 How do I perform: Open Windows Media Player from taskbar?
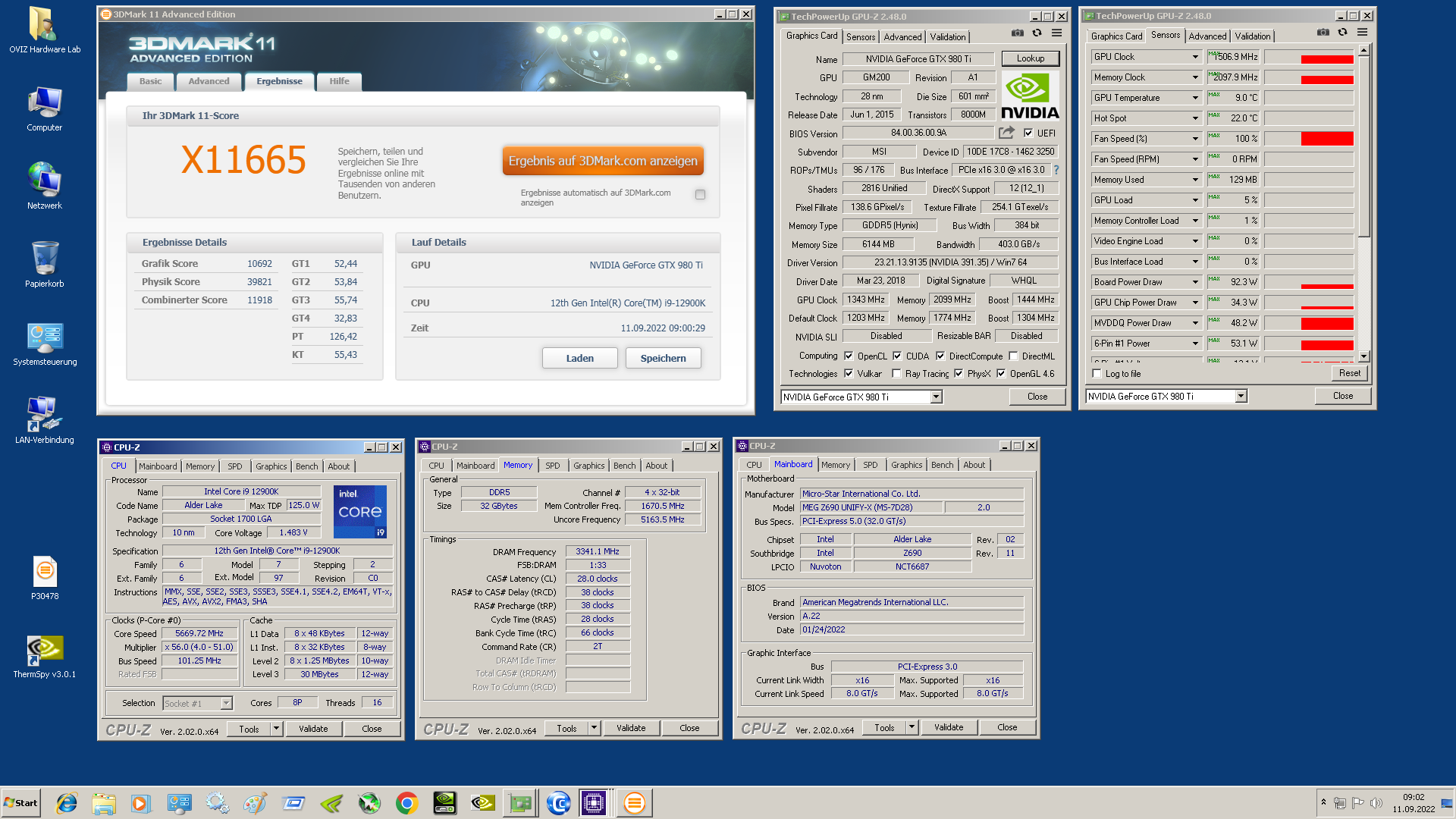[140, 803]
